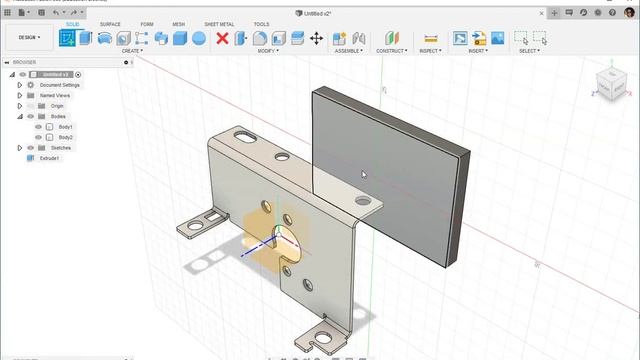Click the Undo arrow
This screenshot has width=640, height=360.
pyautogui.click(x=56, y=13)
